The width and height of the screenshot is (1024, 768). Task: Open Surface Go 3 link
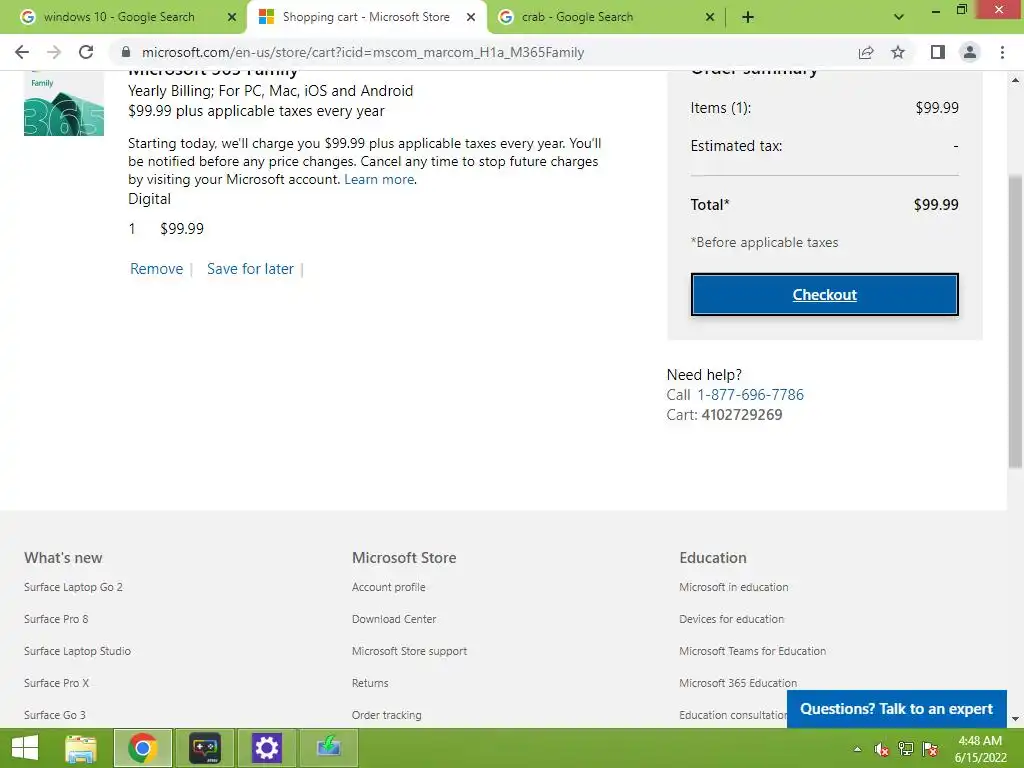point(55,715)
